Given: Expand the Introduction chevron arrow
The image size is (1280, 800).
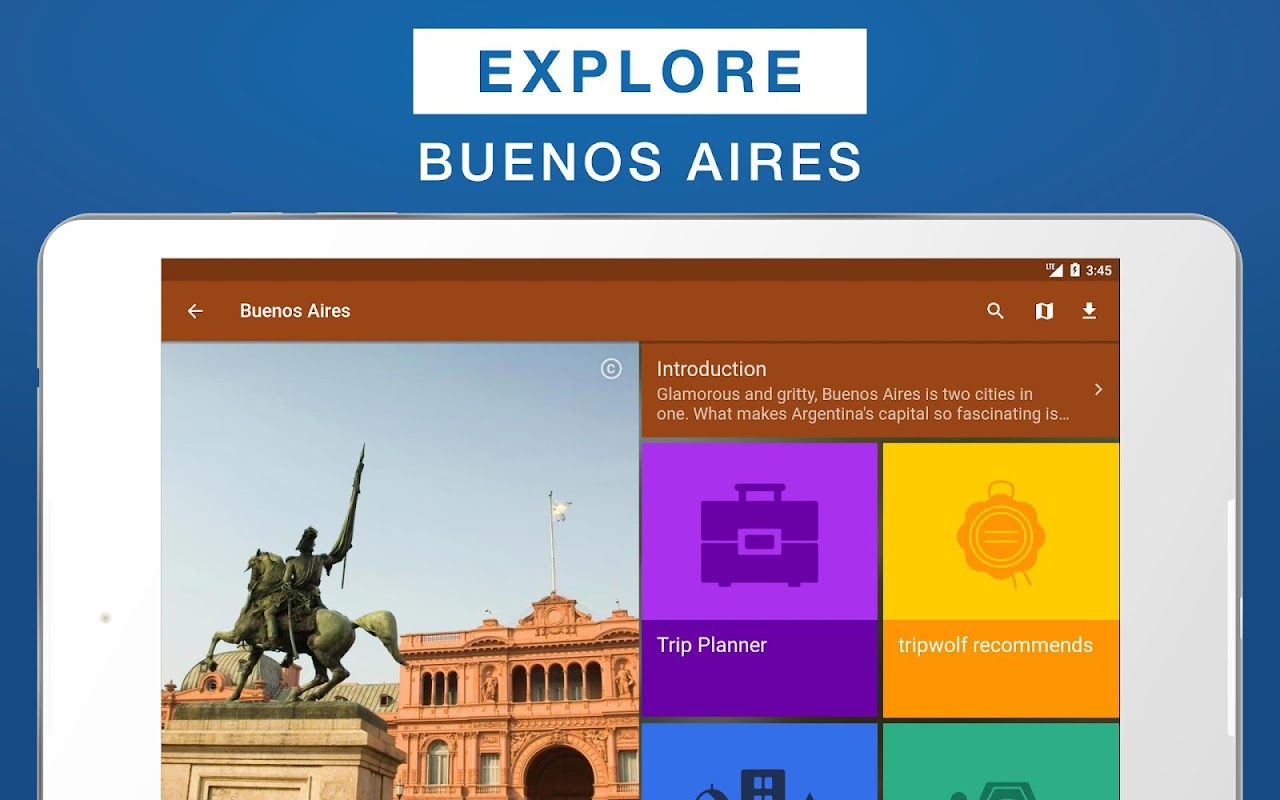Looking at the screenshot, I should pos(1098,389).
